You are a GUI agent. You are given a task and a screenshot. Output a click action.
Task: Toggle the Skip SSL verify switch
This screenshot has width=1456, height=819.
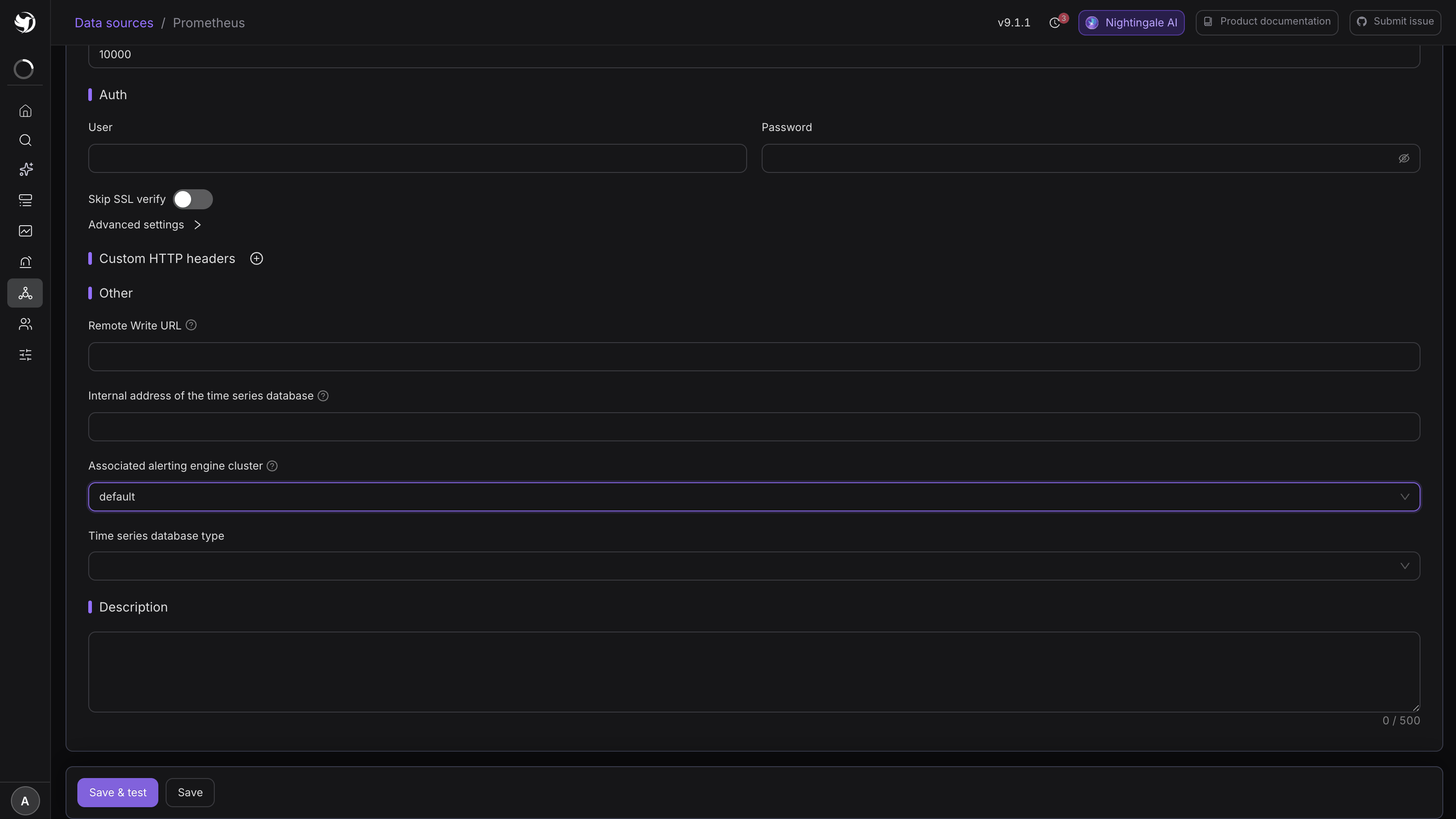click(x=193, y=199)
